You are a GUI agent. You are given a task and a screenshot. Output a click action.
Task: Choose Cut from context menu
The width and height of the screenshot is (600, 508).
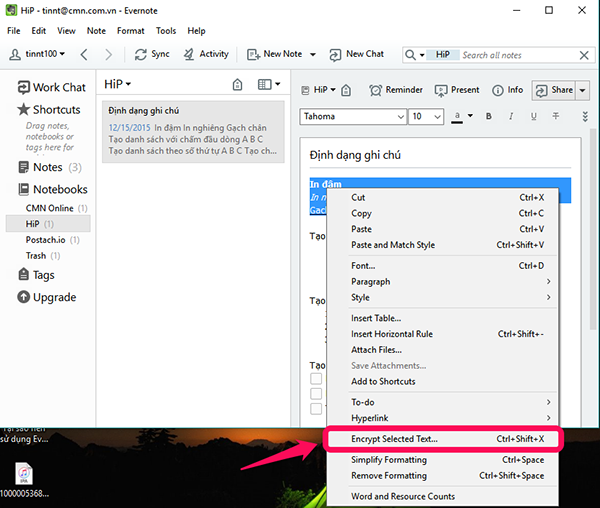tap(443, 197)
